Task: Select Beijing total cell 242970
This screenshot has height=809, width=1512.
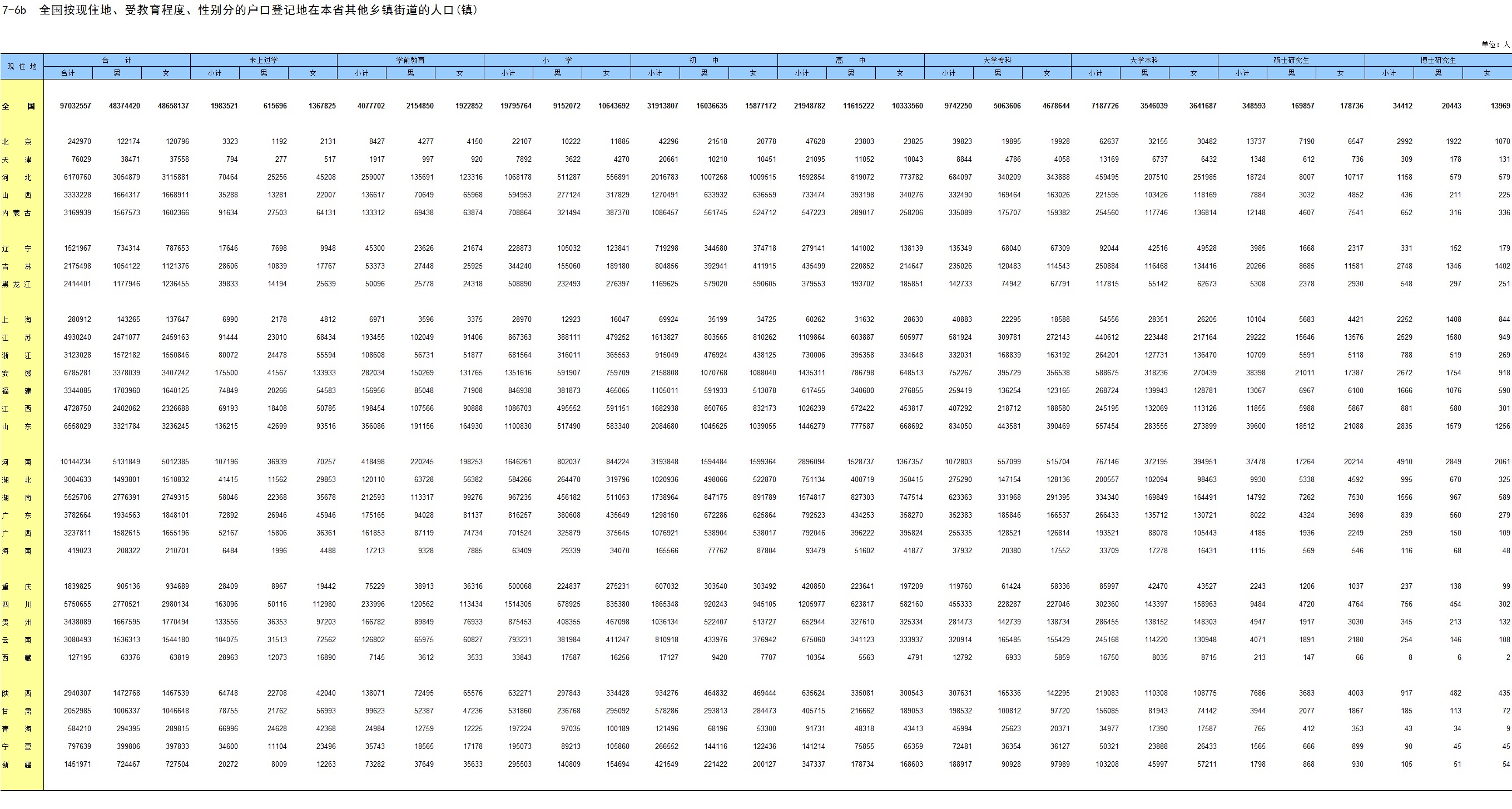Action: pyautogui.click(x=79, y=141)
